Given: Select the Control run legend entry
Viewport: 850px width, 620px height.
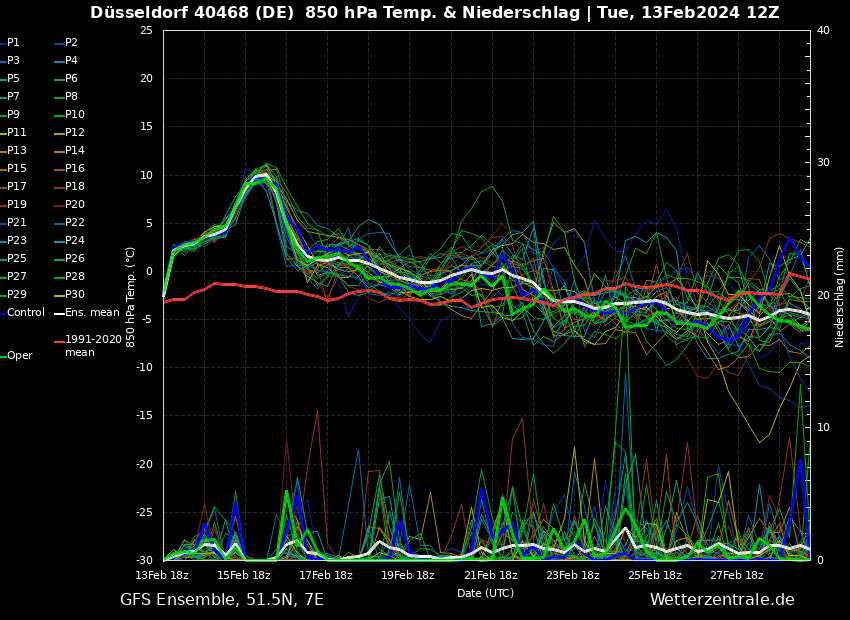Looking at the screenshot, I should pos(25,313).
